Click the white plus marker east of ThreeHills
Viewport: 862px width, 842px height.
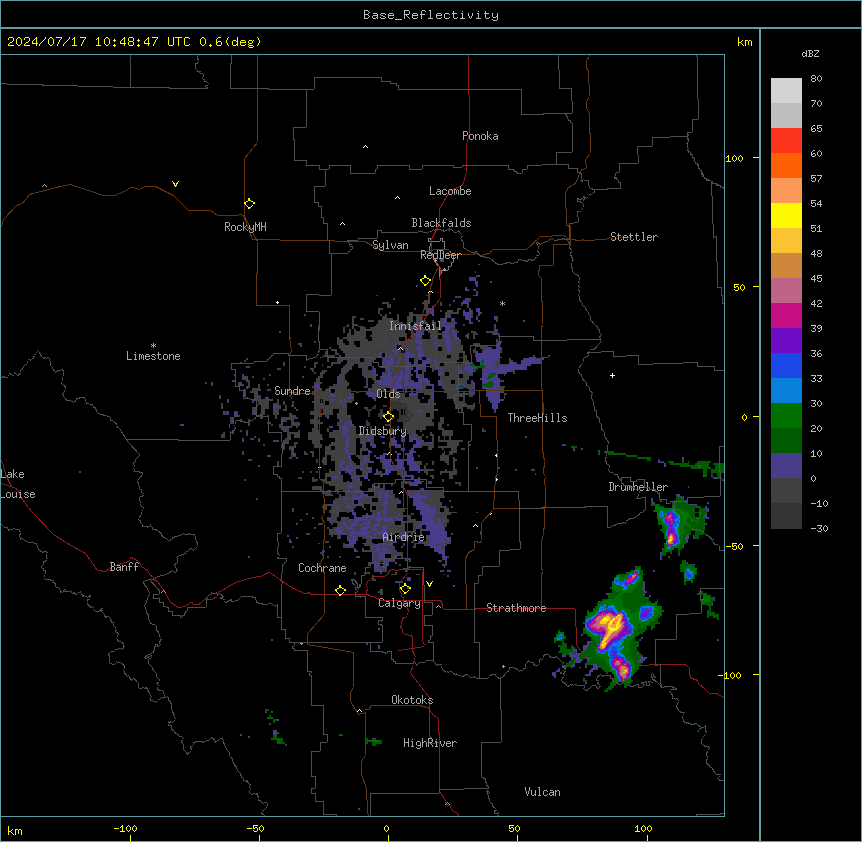click(x=612, y=375)
